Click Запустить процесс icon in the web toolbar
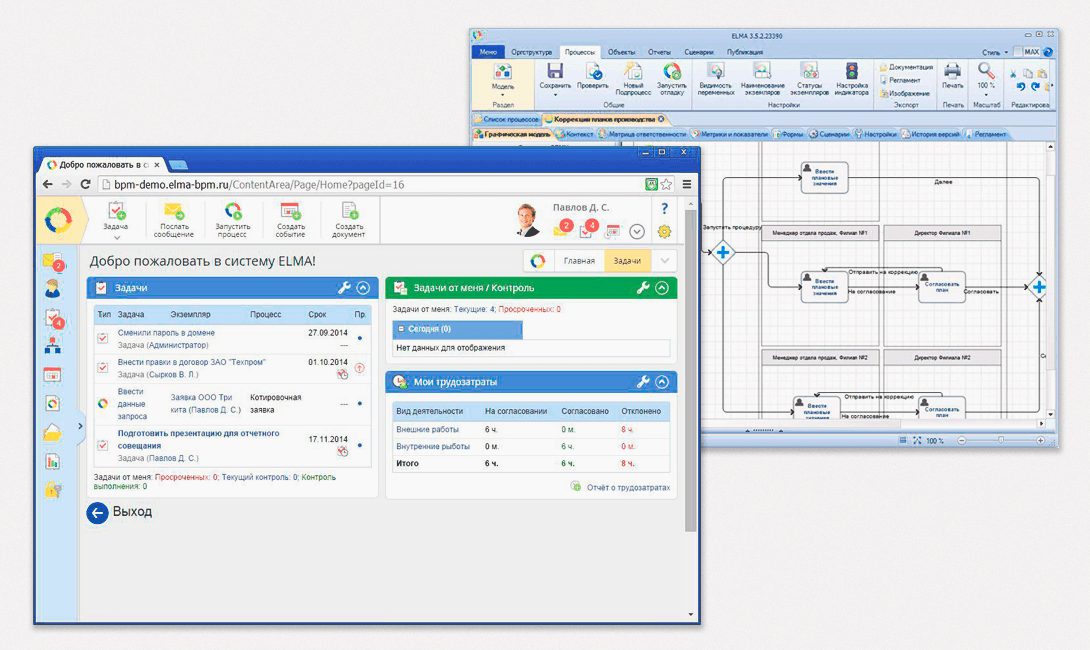Image resolution: width=1090 pixels, height=650 pixels. coord(233,210)
